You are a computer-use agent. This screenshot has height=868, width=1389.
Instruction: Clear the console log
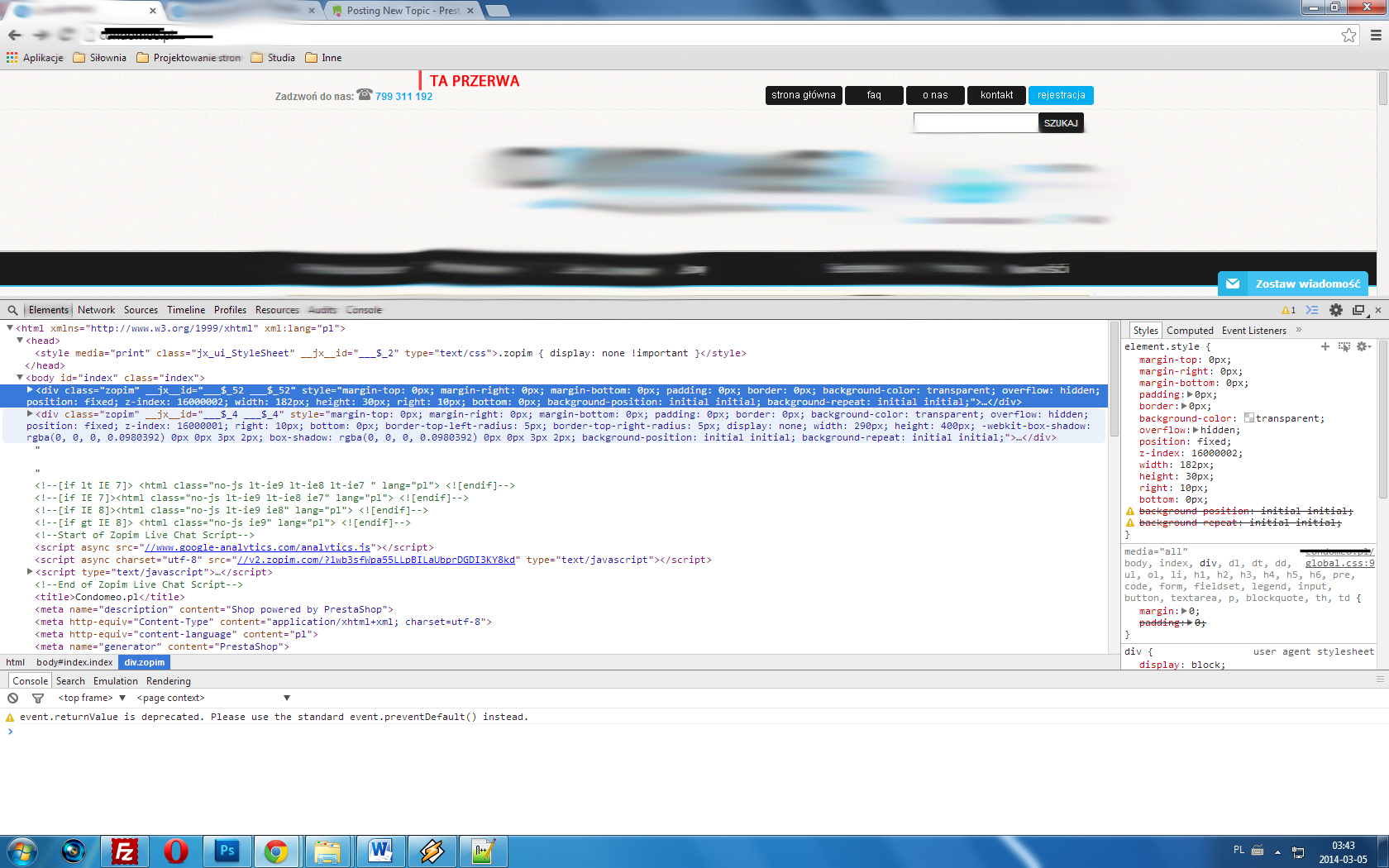(13, 698)
